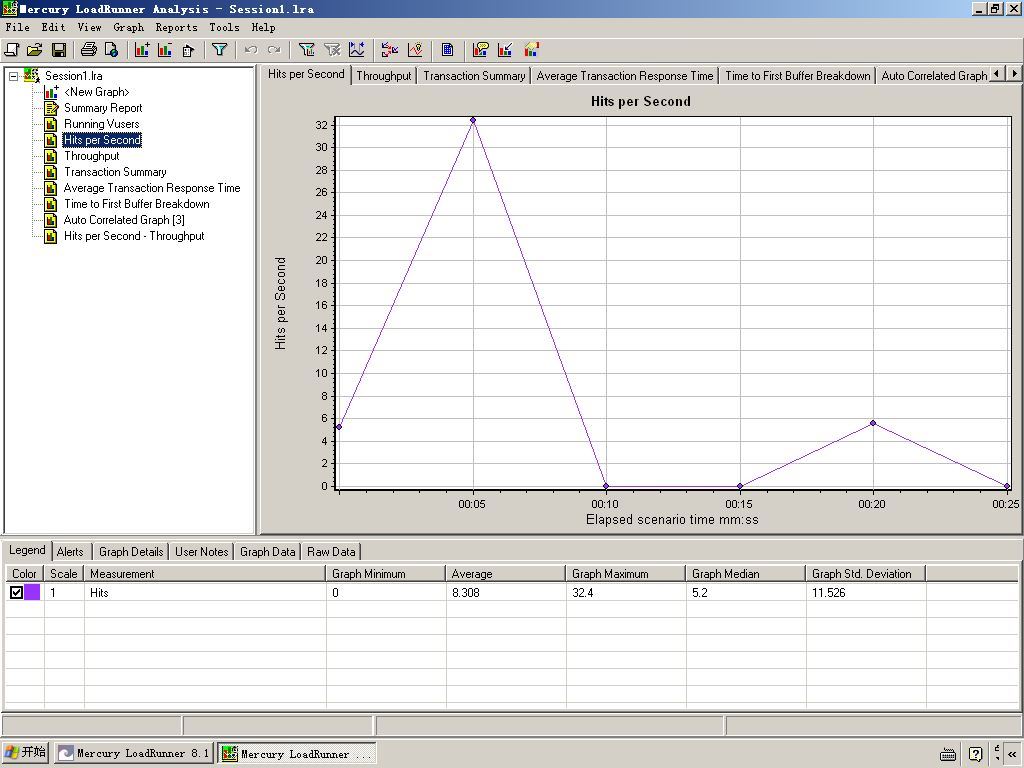Click the Print printer icon in toolbar

coord(88,49)
